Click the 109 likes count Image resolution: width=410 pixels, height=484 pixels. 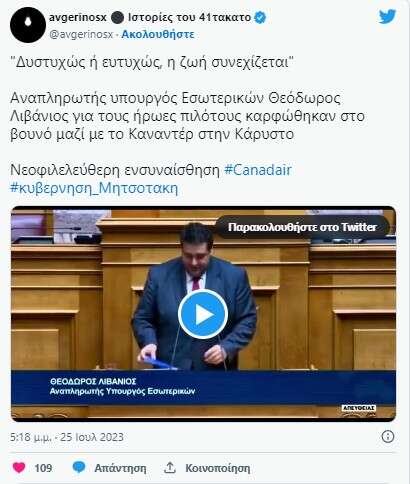[43, 468]
